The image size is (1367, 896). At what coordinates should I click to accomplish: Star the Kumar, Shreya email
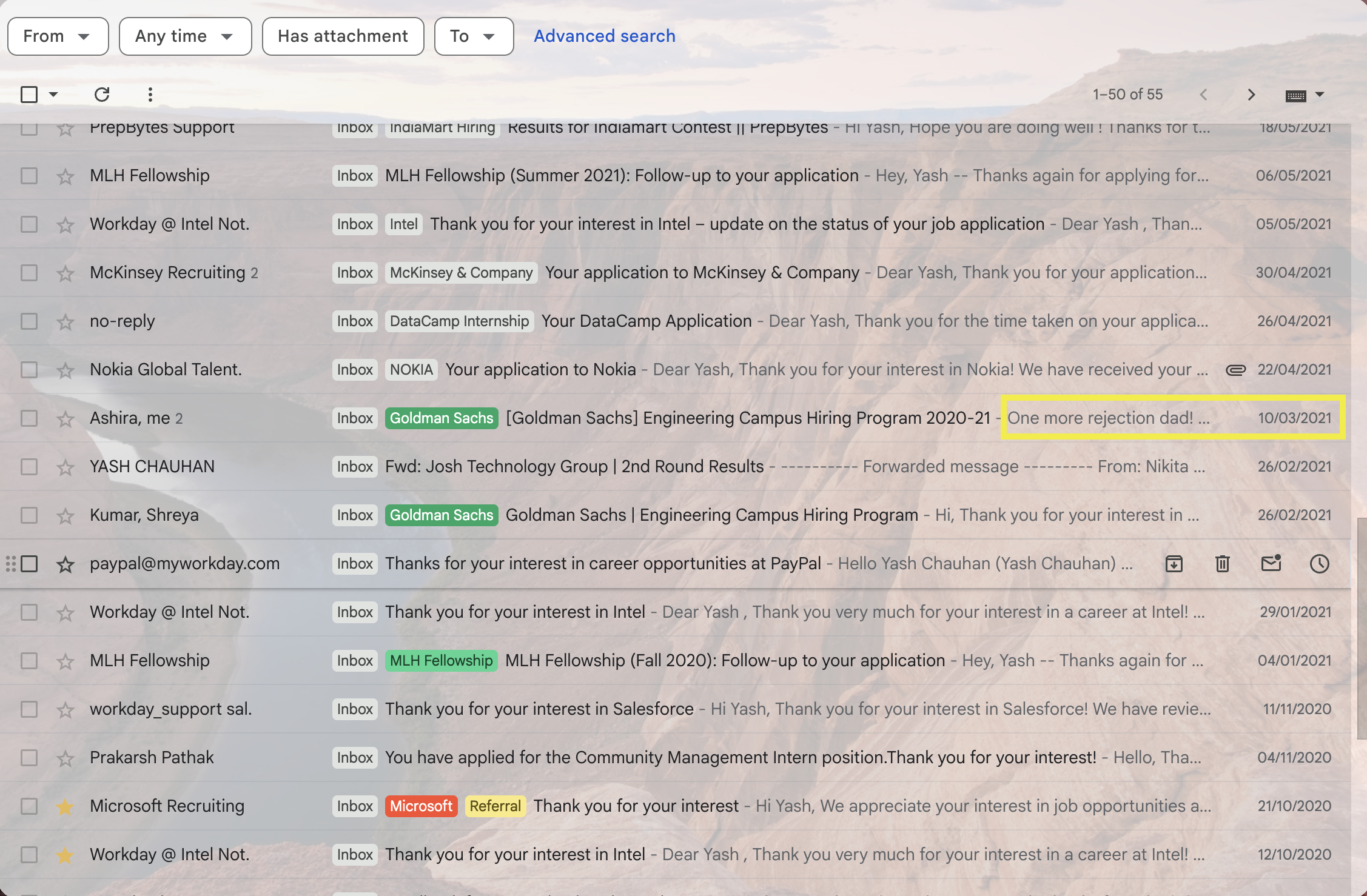[x=65, y=516]
